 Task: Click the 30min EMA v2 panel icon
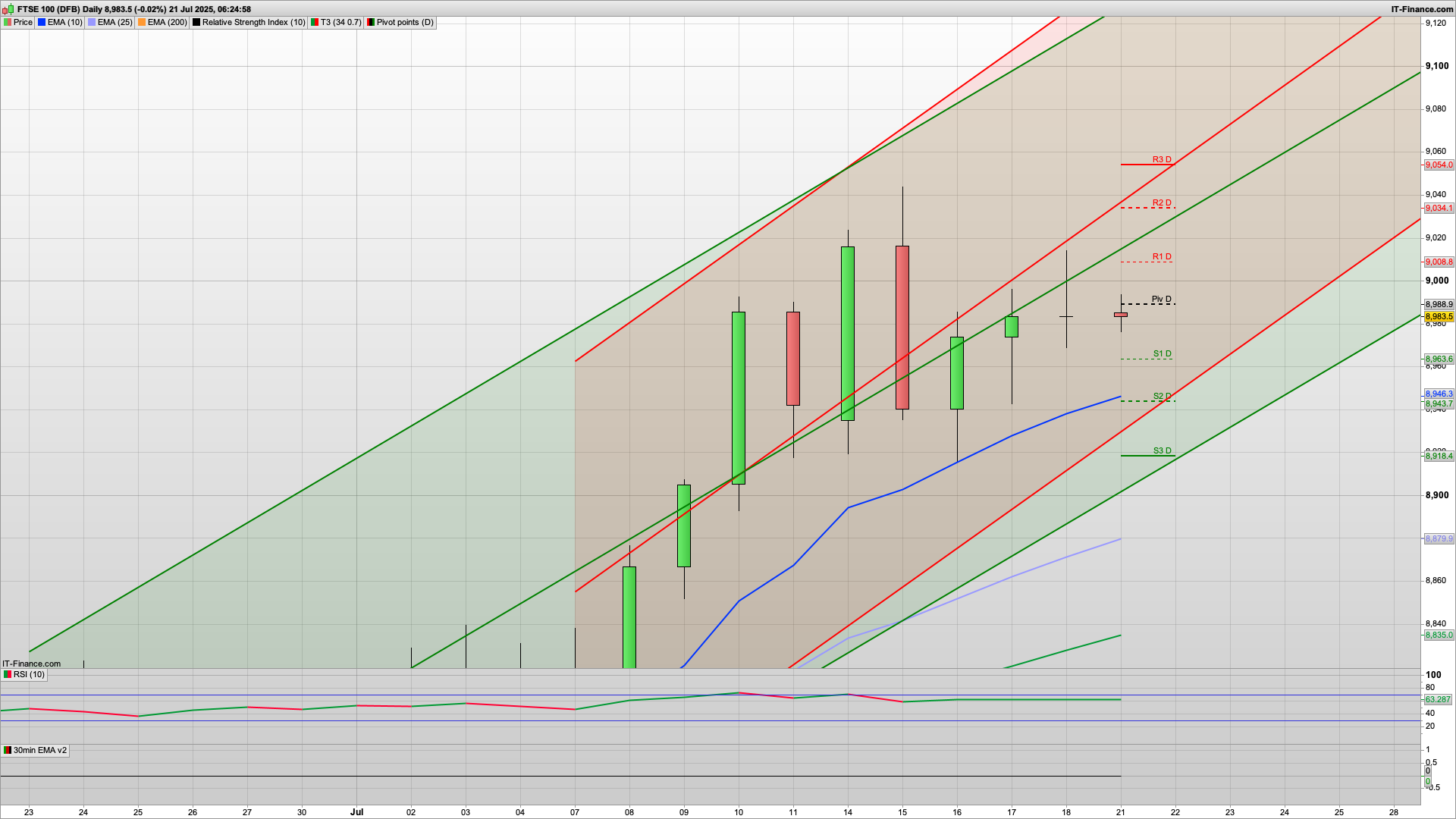pyautogui.click(x=8, y=751)
